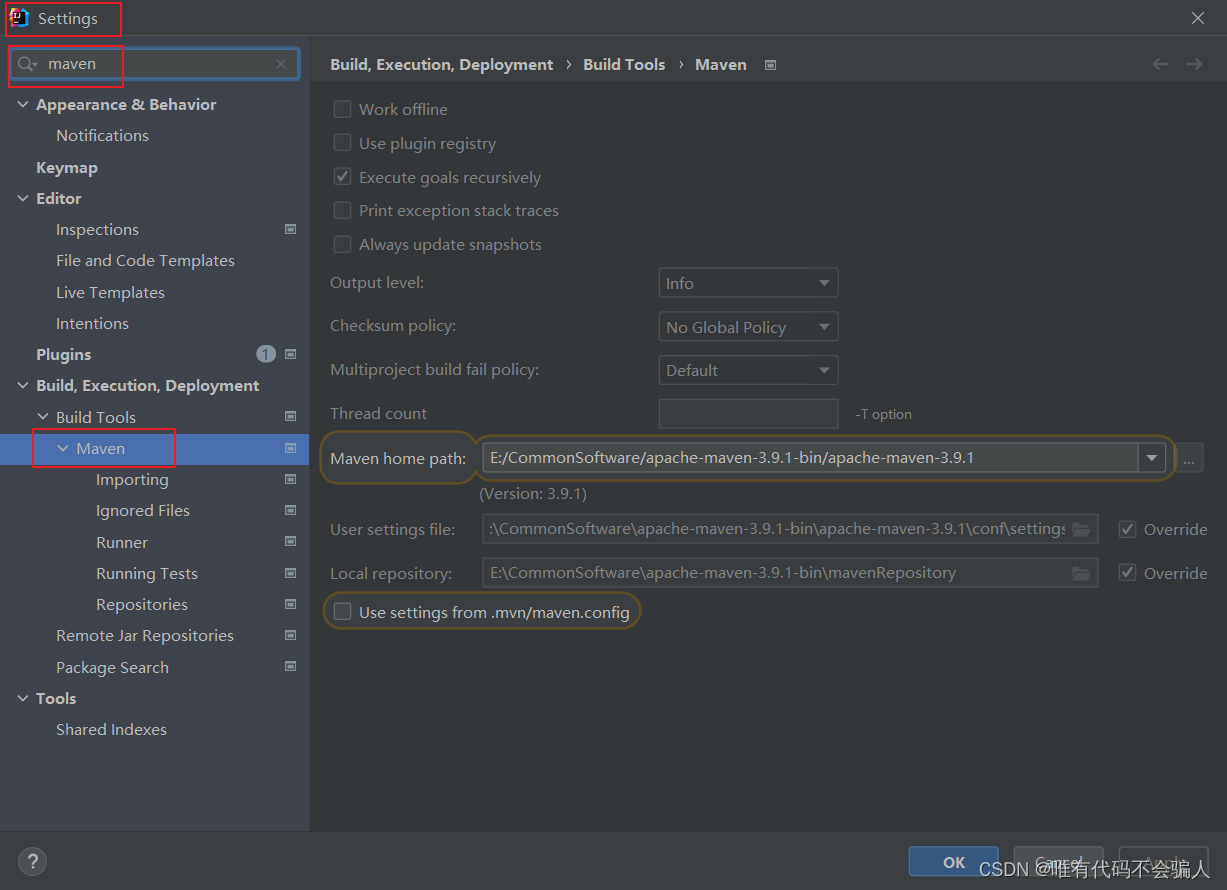The image size is (1227, 890).
Task: Browse Maven home path with ellipsis button
Action: coord(1188,458)
